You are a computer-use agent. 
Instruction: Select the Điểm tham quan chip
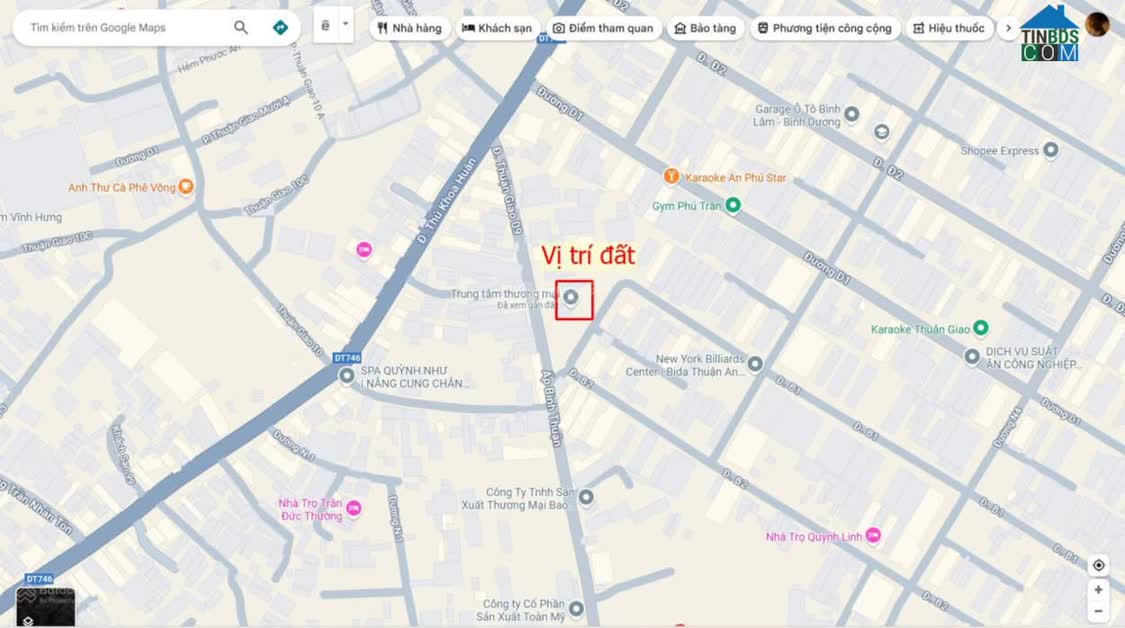[603, 28]
